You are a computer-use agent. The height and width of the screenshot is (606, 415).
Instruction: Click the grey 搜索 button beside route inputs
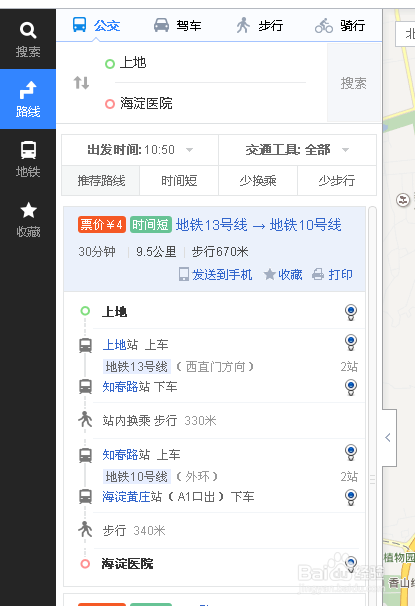354,83
